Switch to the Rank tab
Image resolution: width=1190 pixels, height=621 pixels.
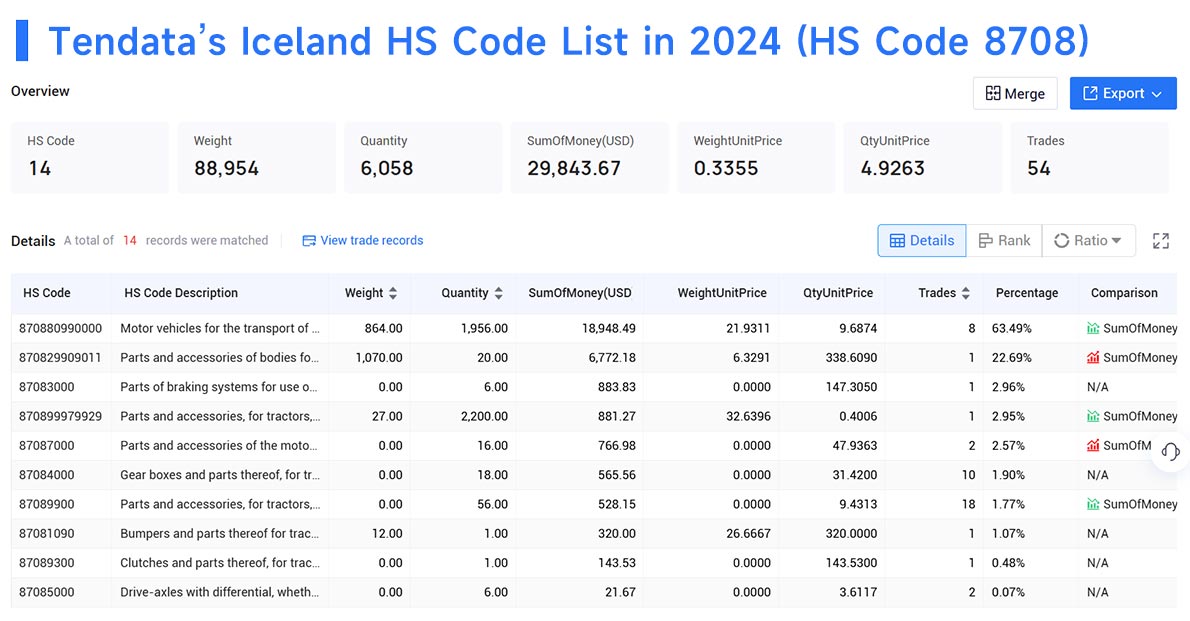click(1005, 240)
